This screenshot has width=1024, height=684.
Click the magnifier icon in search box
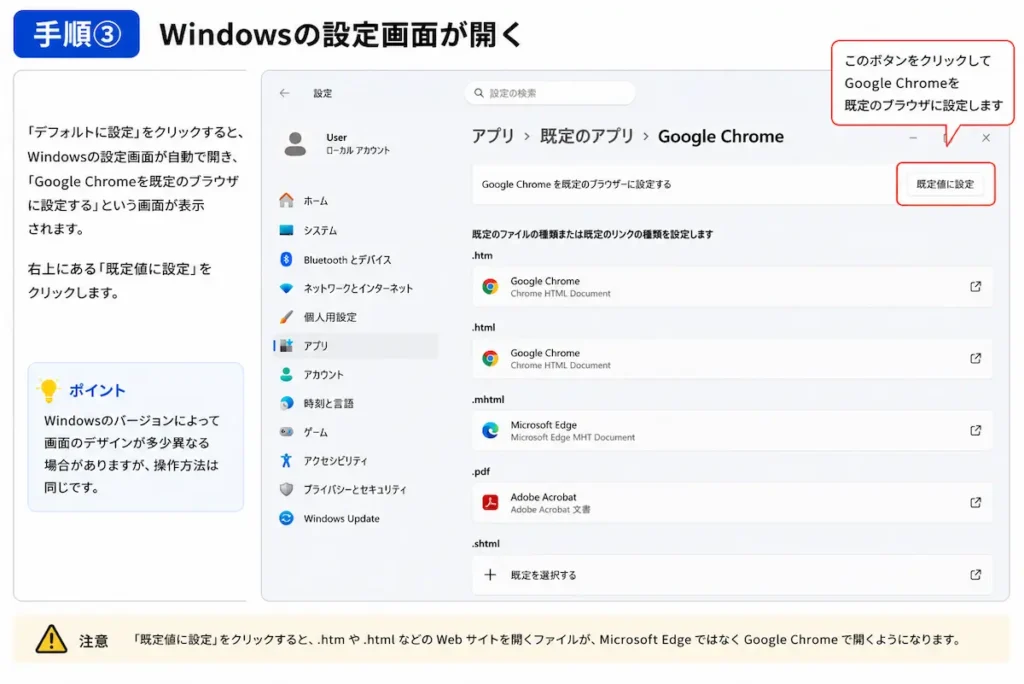point(479,93)
